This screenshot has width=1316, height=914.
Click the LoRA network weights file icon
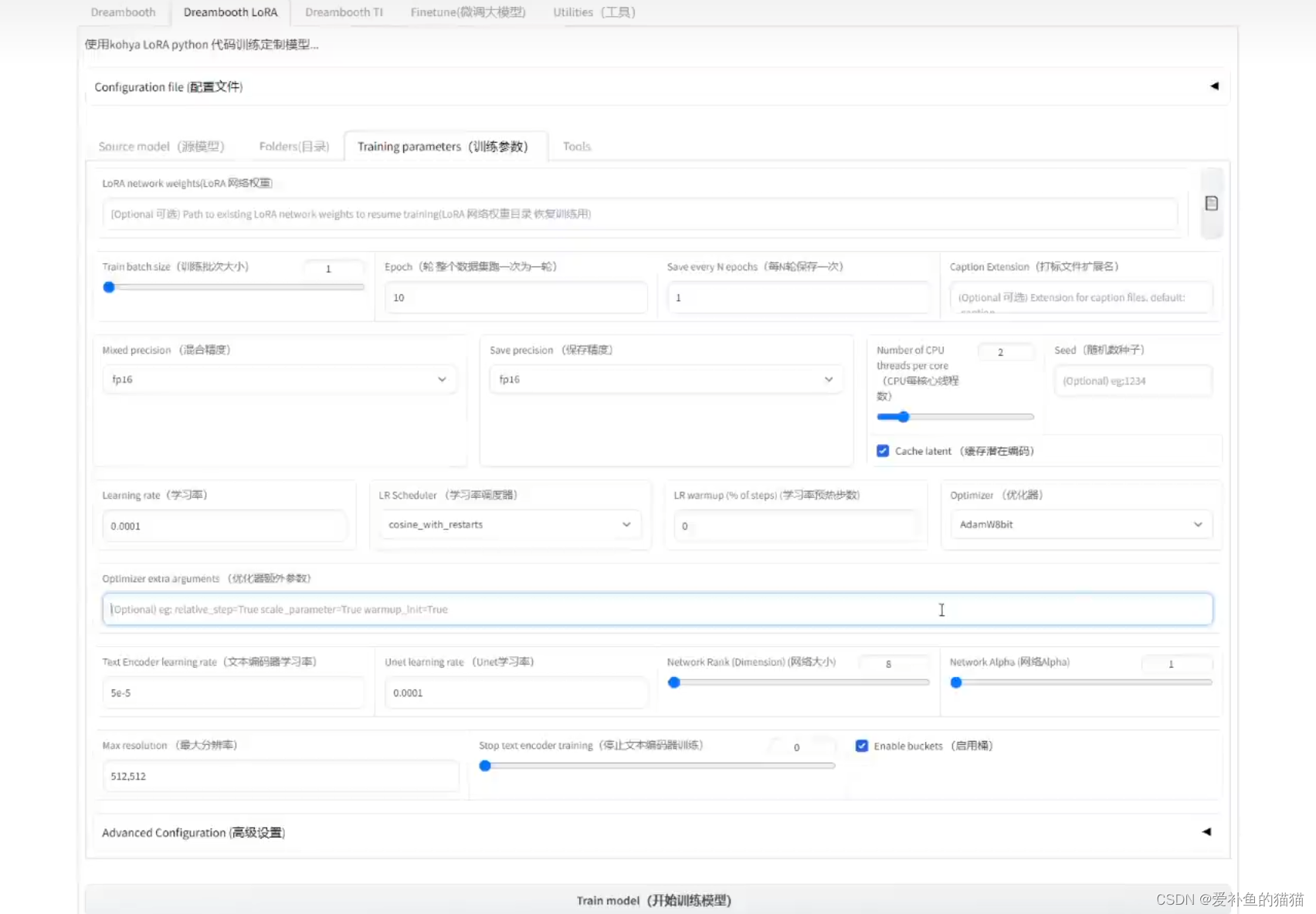coord(1211,203)
